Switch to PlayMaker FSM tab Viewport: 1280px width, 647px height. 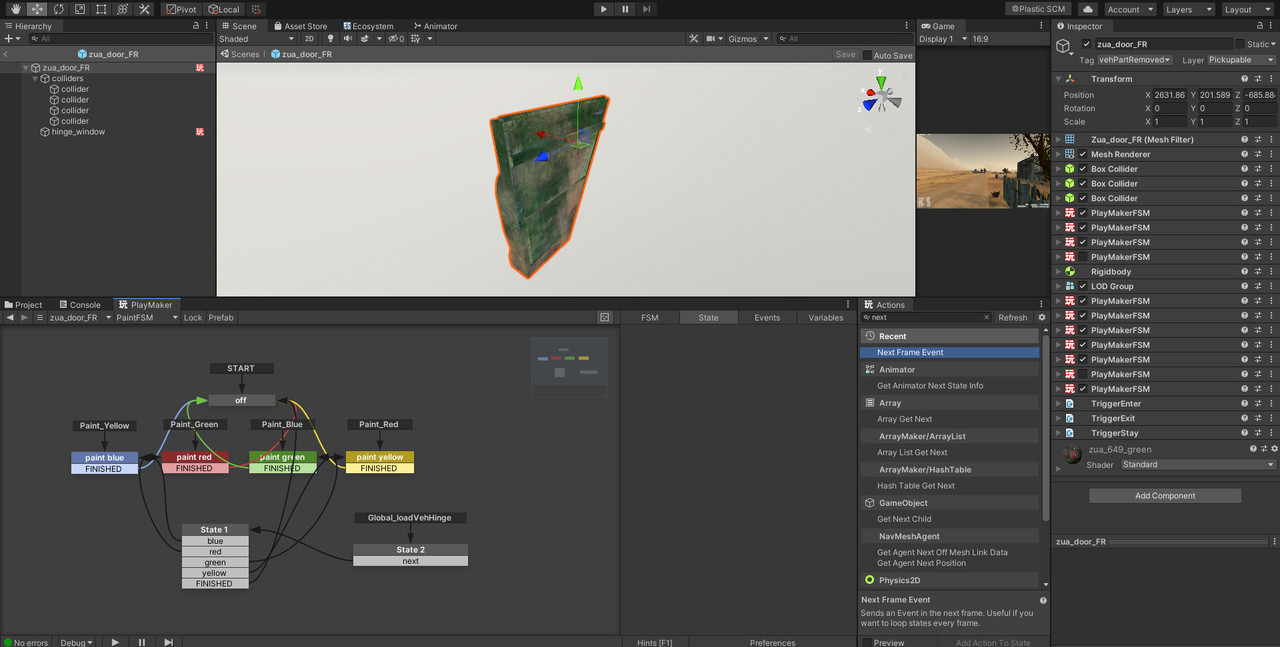[650, 317]
